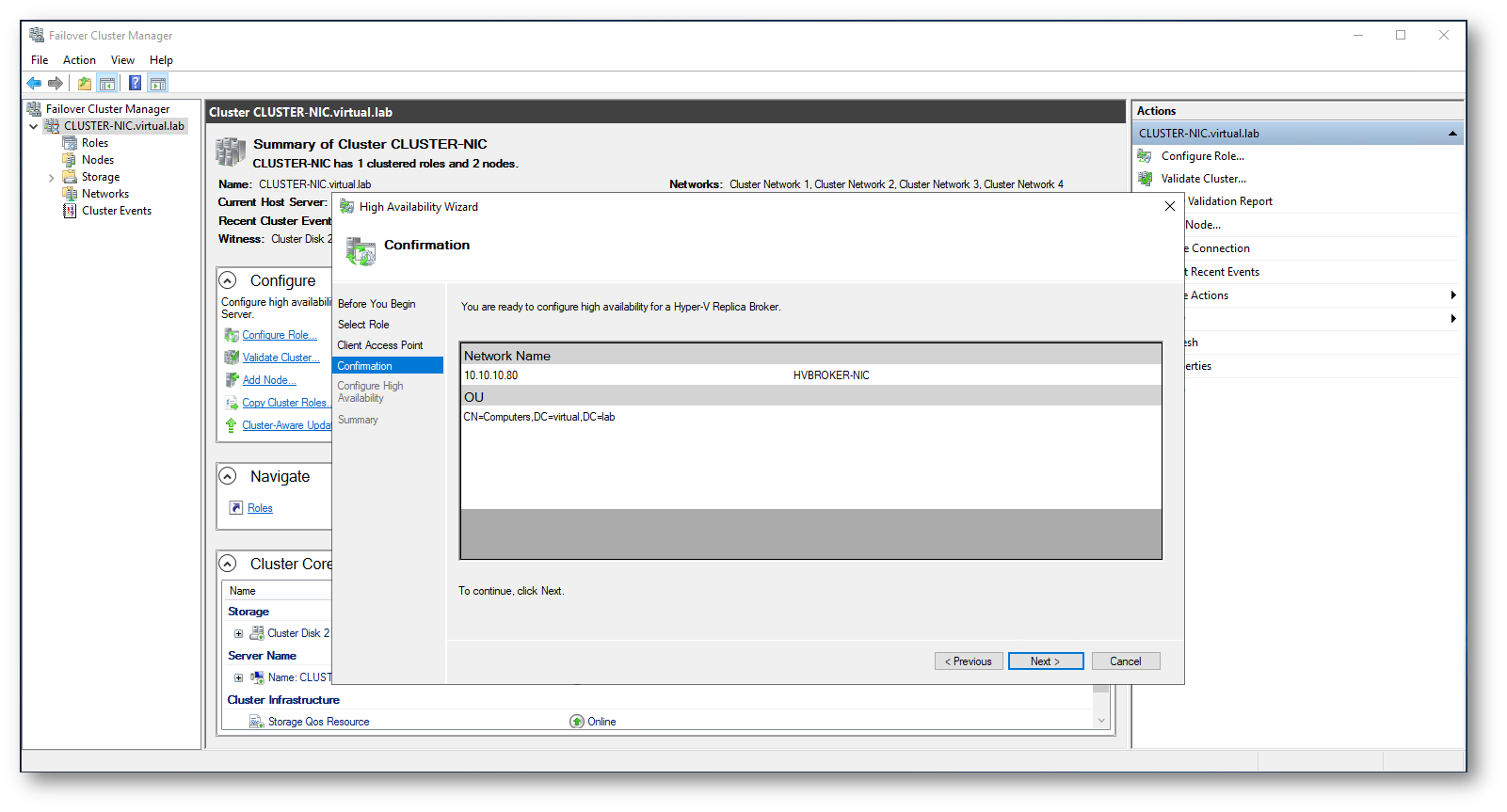1507x812 pixels.
Task: Click the Networks icon in the tree
Action: coord(70,194)
